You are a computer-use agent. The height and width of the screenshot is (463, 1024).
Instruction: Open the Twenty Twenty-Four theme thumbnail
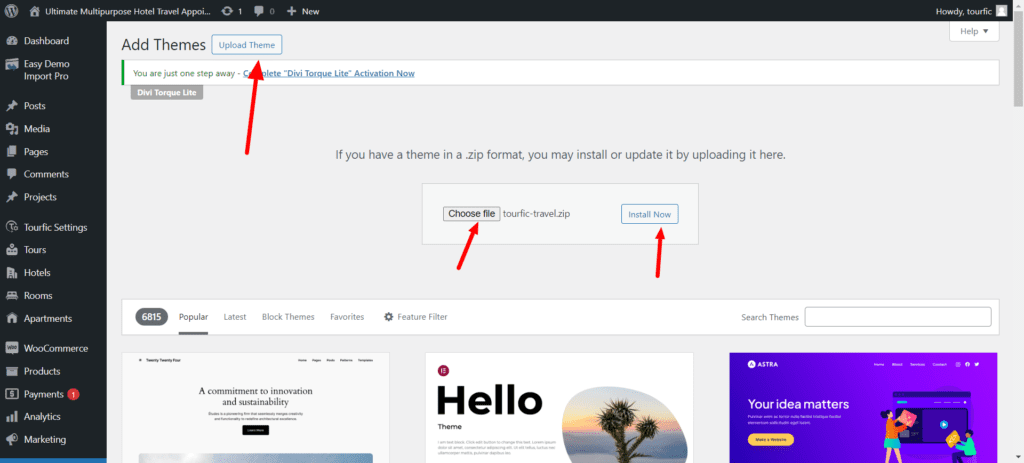click(255, 407)
